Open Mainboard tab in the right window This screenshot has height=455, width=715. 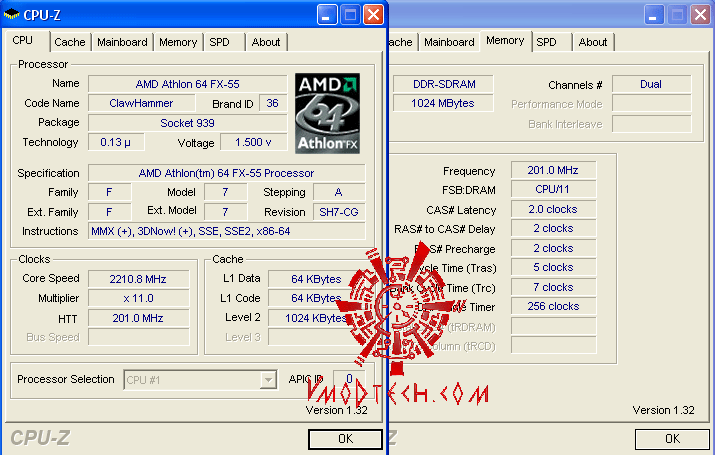pyautogui.click(x=449, y=42)
